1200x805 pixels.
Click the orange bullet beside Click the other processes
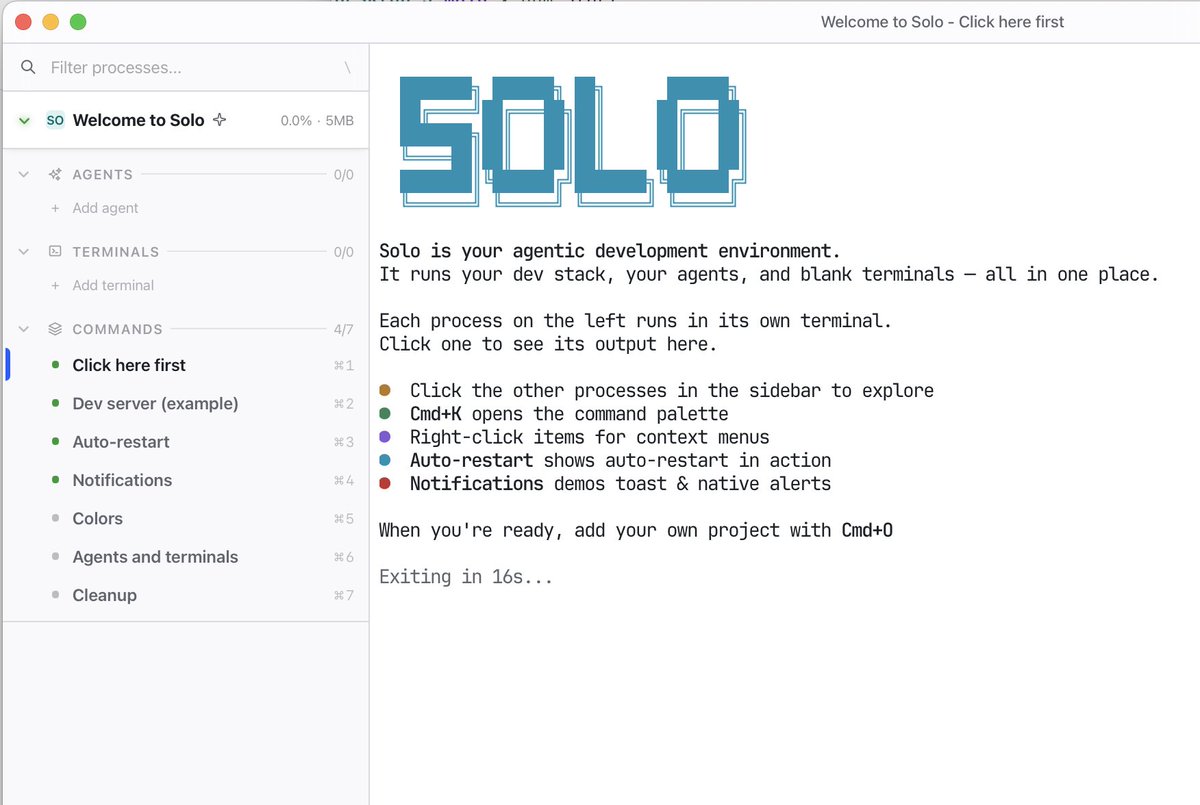tap(385, 391)
